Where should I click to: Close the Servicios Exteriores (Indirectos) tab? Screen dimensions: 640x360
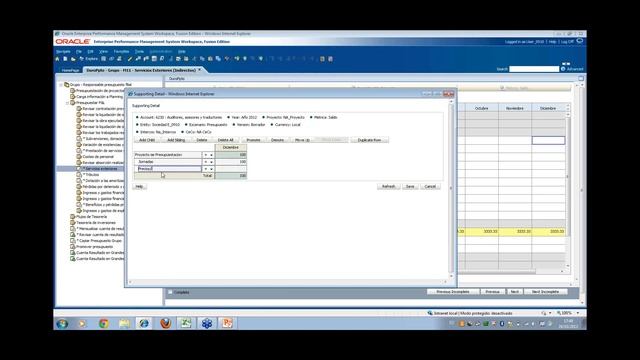[200, 70]
